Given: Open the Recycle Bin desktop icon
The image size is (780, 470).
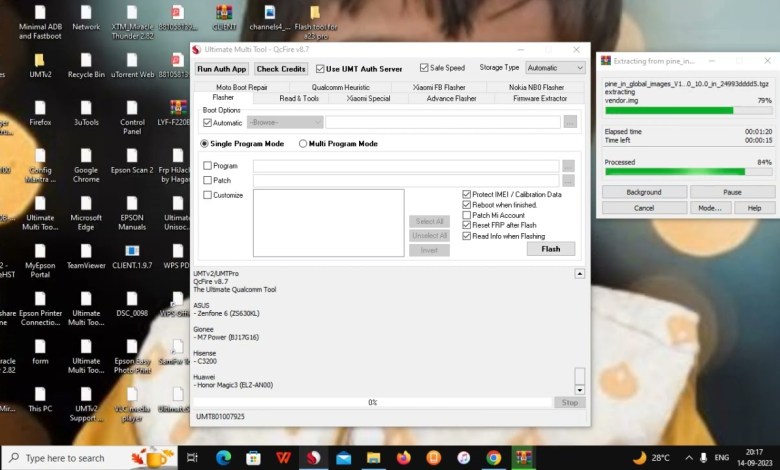Looking at the screenshot, I should 86,62.
